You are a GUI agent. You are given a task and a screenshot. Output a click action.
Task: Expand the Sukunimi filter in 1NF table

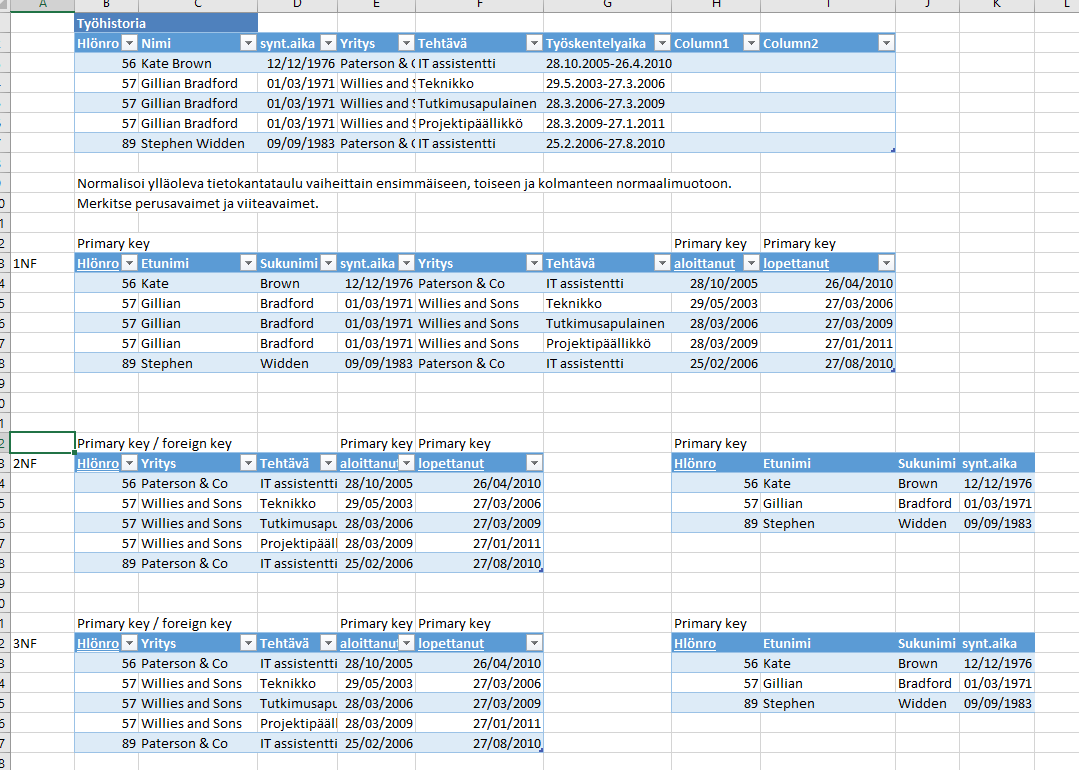327,263
